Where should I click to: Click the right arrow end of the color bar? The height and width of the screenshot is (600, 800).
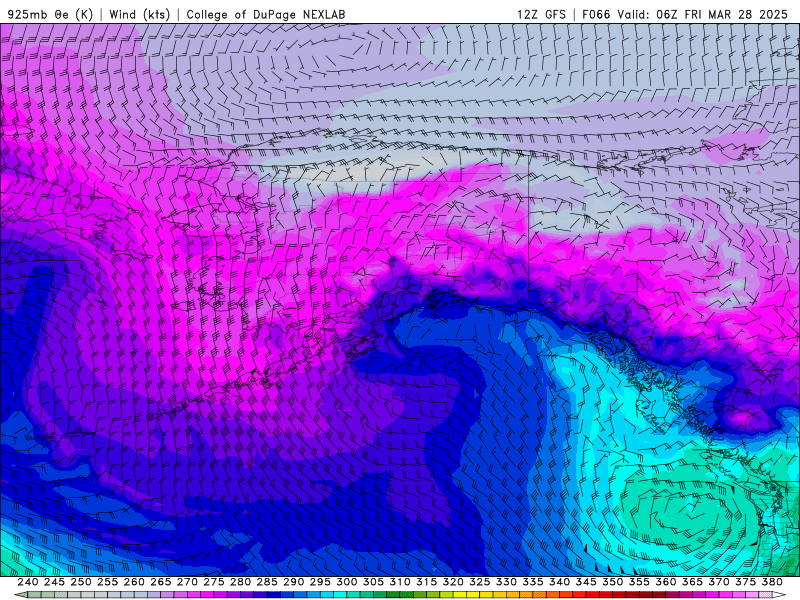coord(780,595)
